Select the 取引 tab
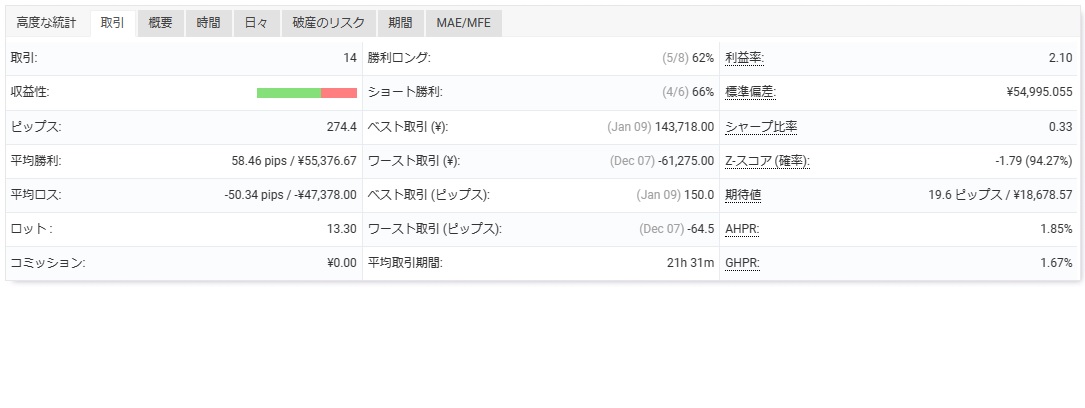 pos(113,23)
